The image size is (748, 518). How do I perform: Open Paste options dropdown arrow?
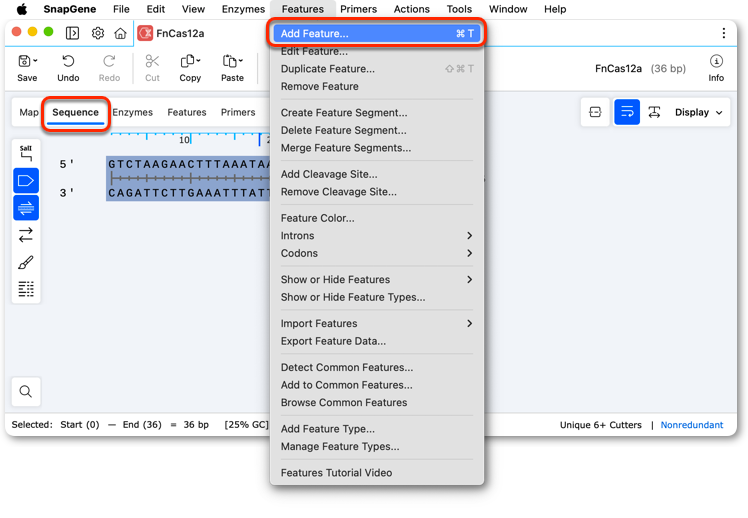click(x=241, y=61)
